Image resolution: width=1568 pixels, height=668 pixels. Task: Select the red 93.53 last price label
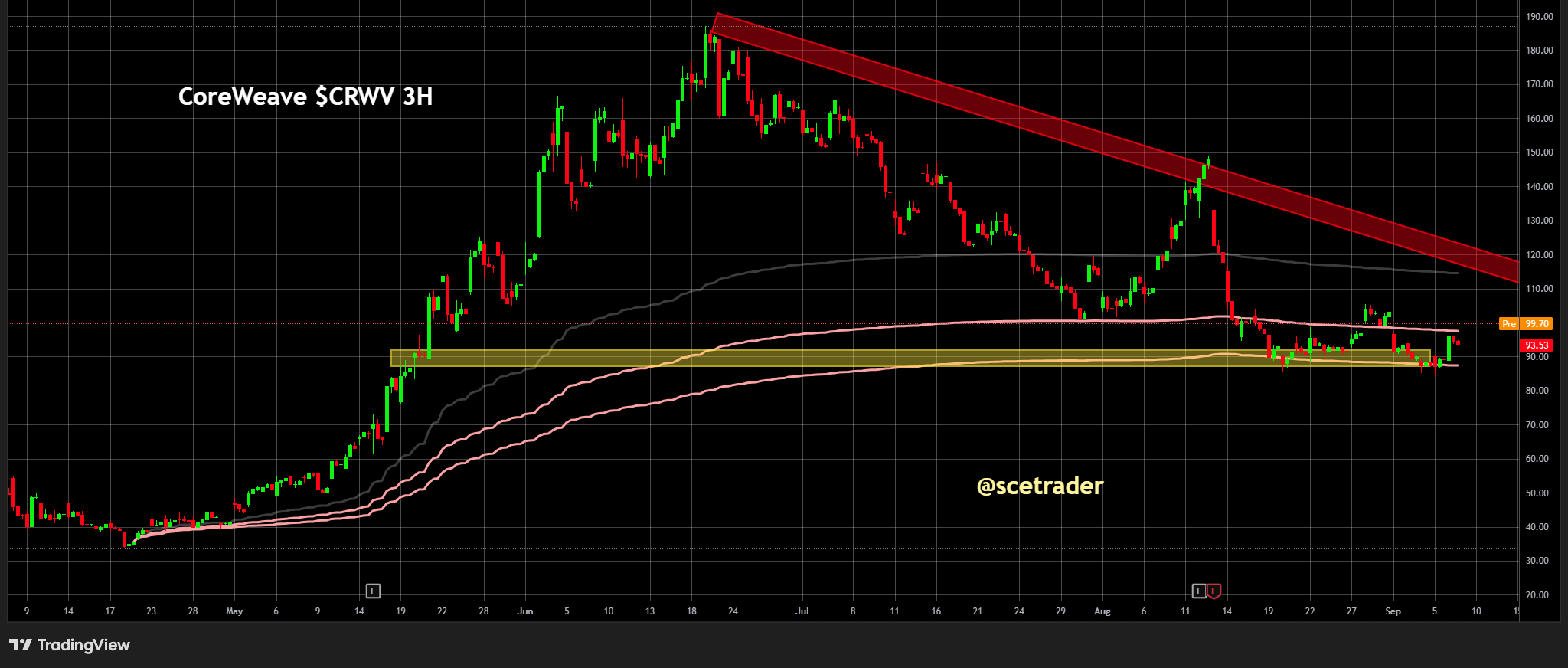tap(1537, 345)
